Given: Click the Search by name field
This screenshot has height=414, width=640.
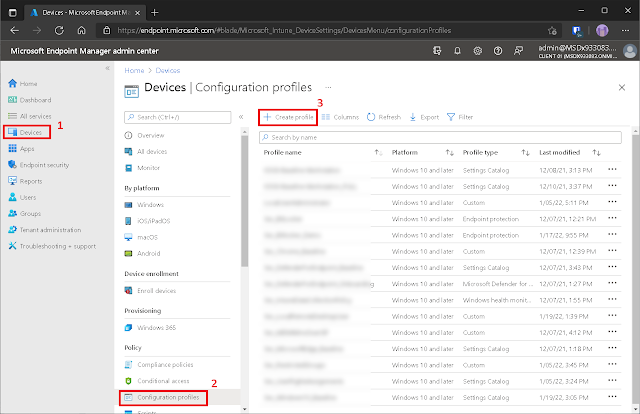Looking at the screenshot, I should [440, 138].
